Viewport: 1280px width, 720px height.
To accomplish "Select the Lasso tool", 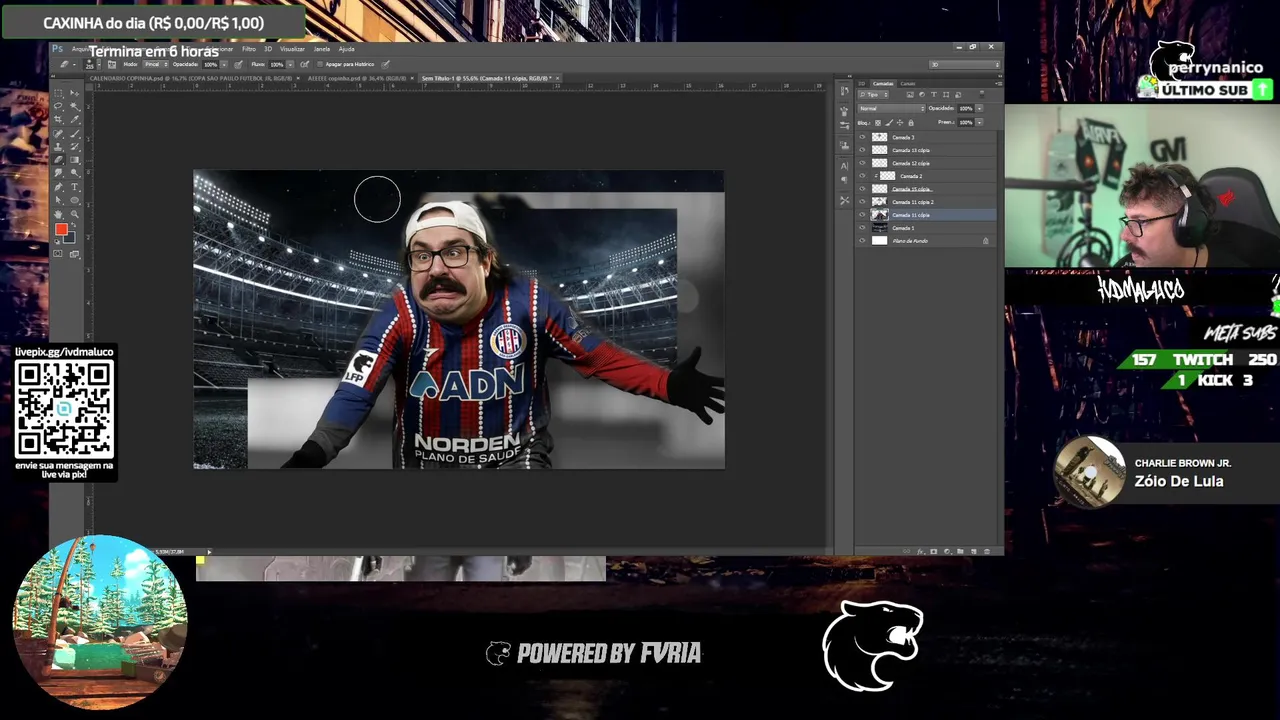I will click(x=58, y=106).
